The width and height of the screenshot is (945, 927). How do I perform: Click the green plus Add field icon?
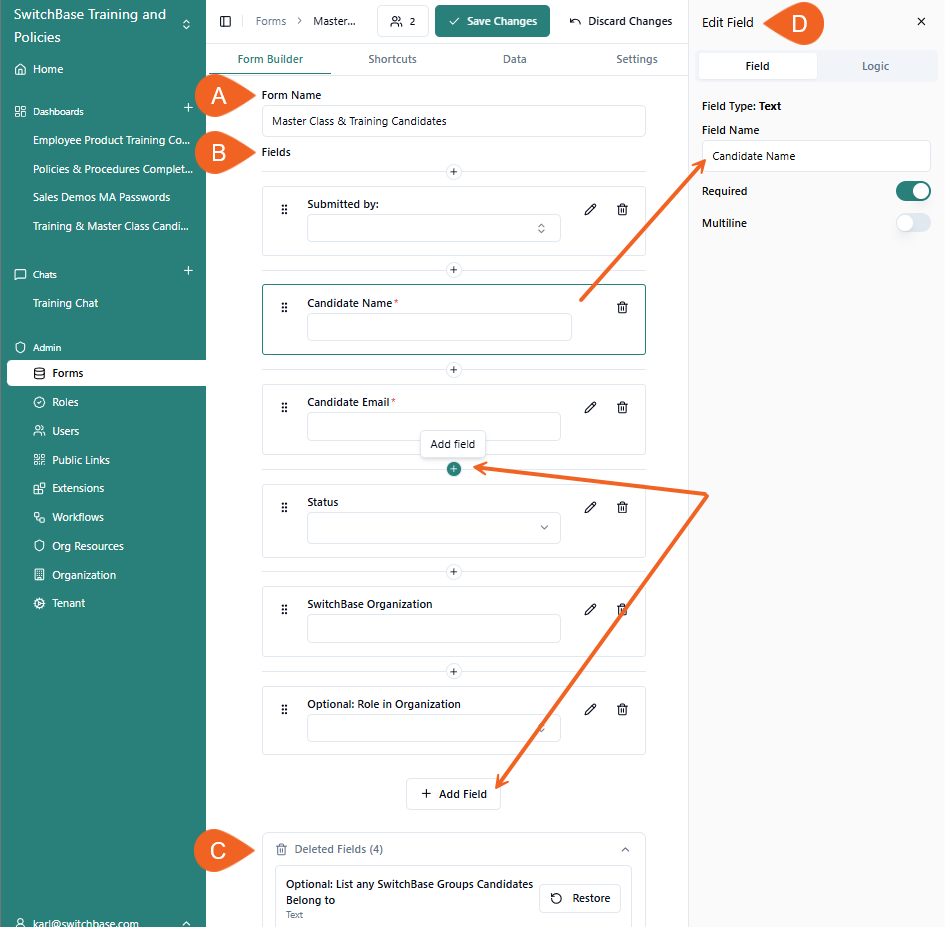[x=453, y=468]
